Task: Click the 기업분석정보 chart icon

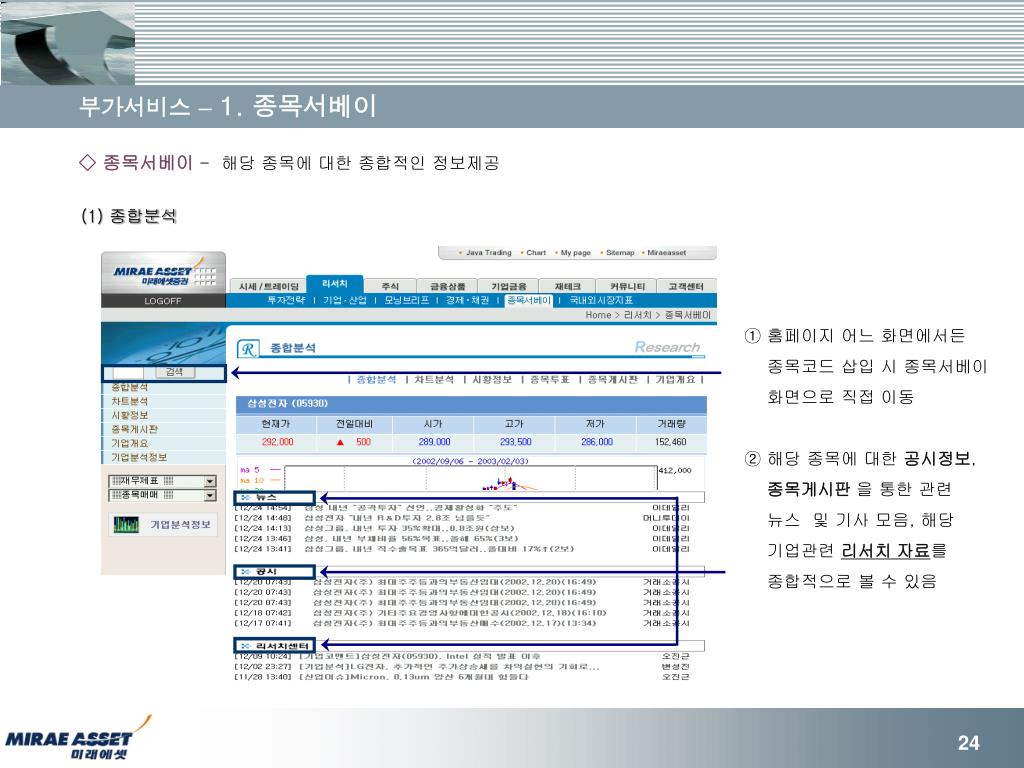Action: click(126, 524)
